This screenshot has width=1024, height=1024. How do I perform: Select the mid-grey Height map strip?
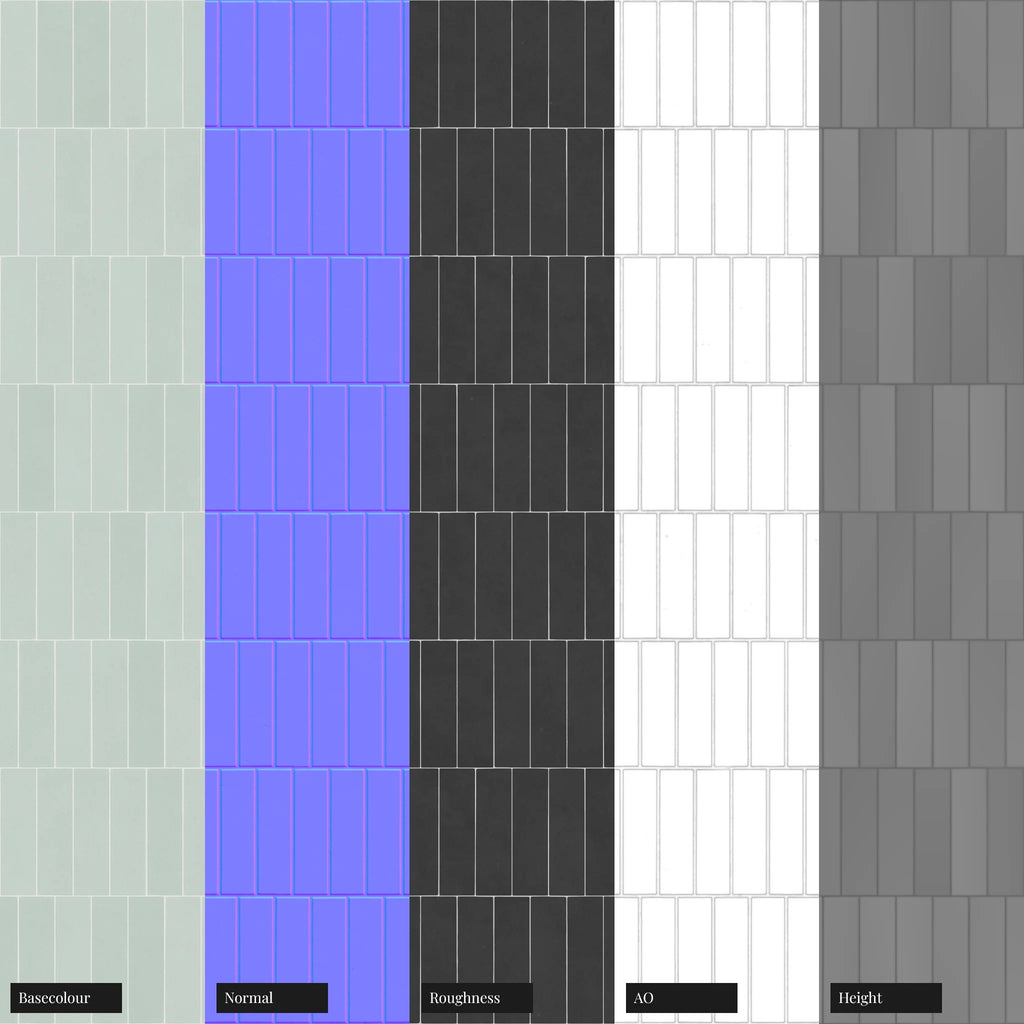pos(921,450)
